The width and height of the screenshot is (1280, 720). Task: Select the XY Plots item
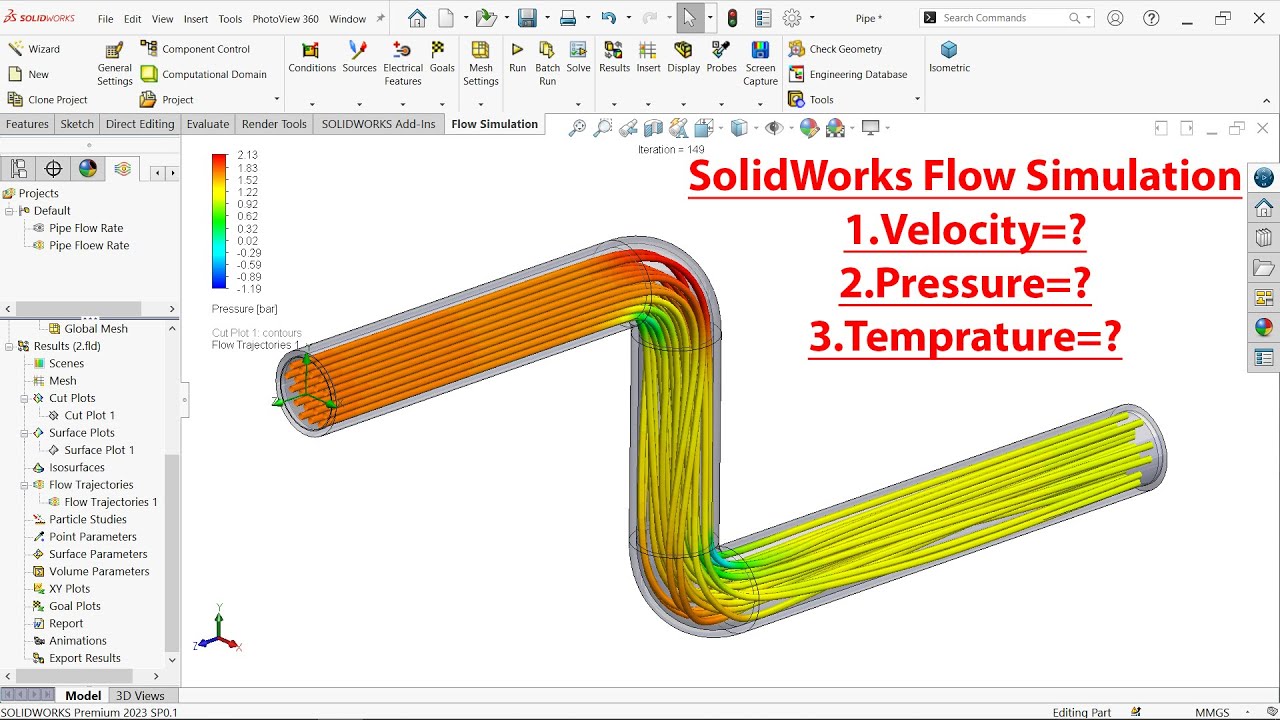[69, 589]
